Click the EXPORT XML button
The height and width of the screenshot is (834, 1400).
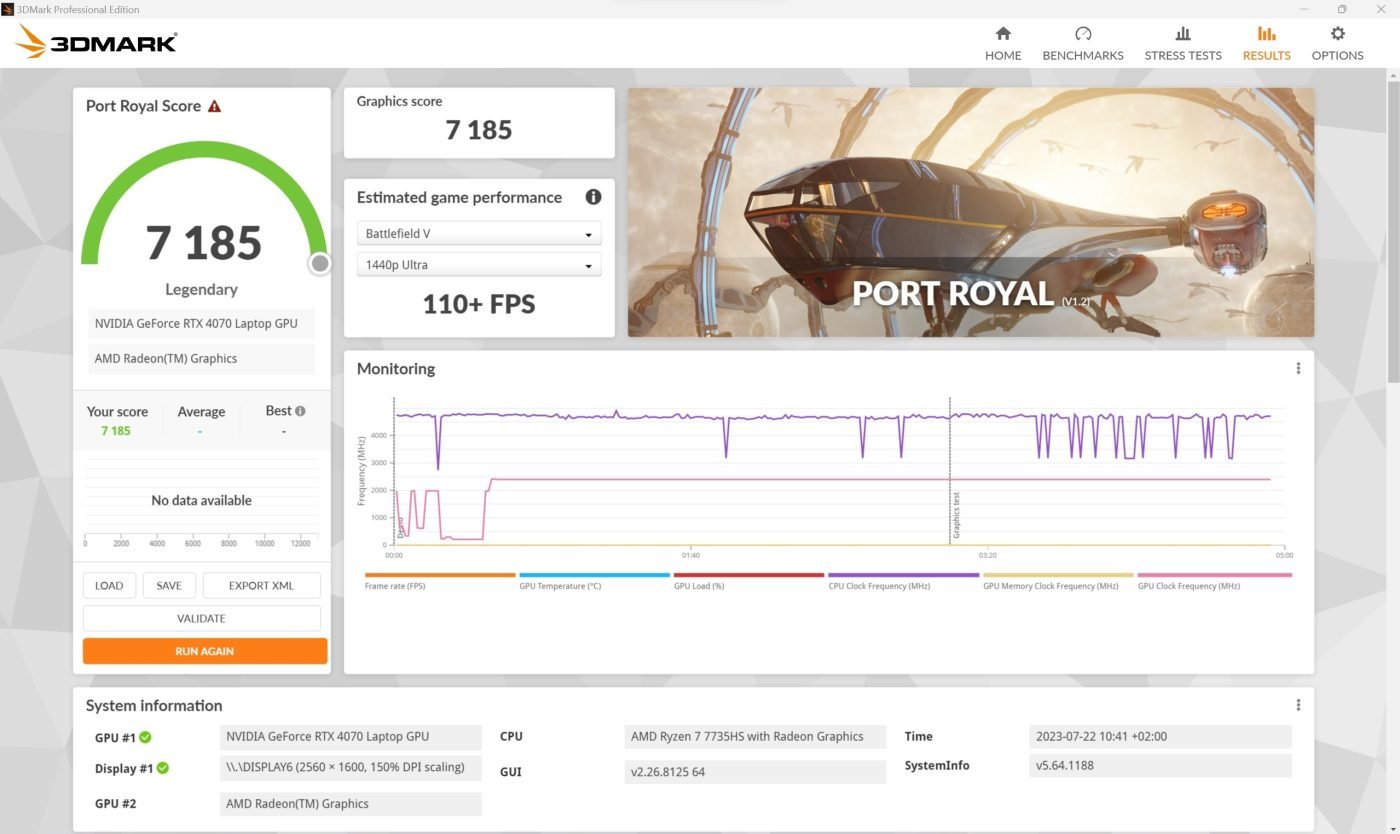point(261,585)
